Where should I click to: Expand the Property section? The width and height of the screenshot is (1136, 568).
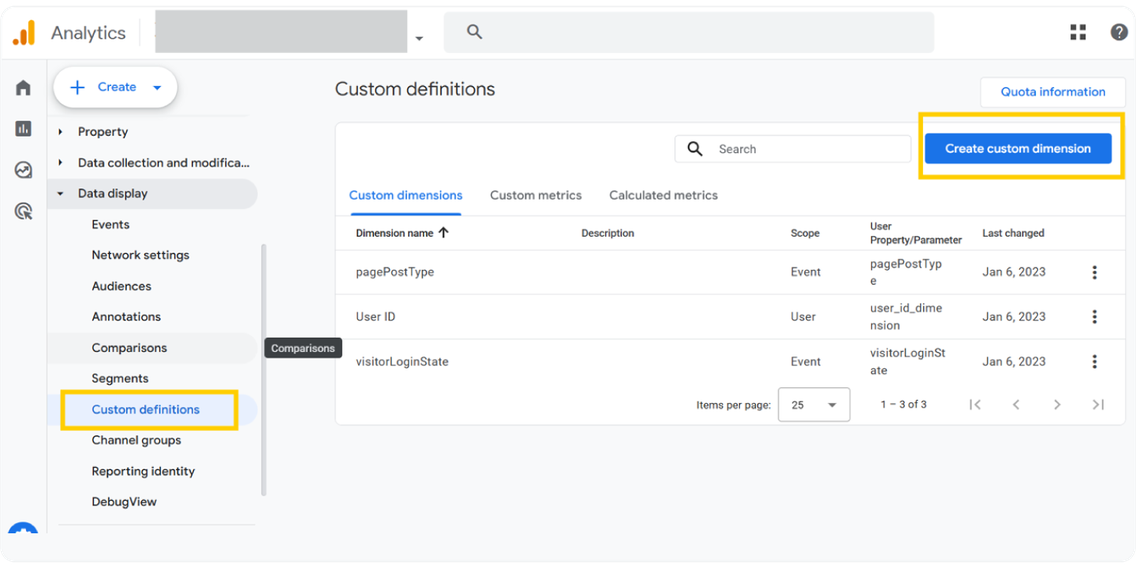[61, 132]
